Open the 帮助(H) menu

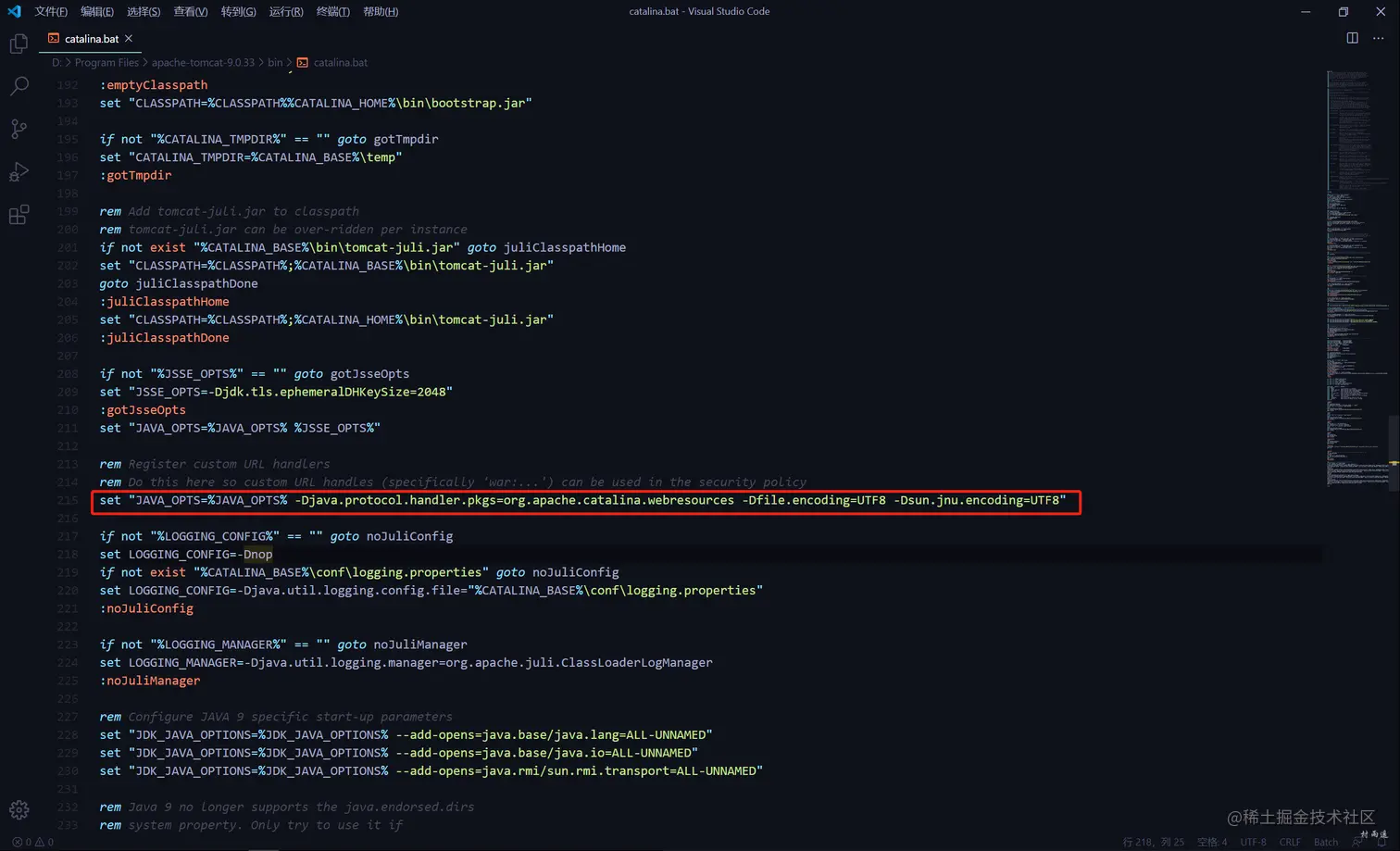[x=381, y=11]
